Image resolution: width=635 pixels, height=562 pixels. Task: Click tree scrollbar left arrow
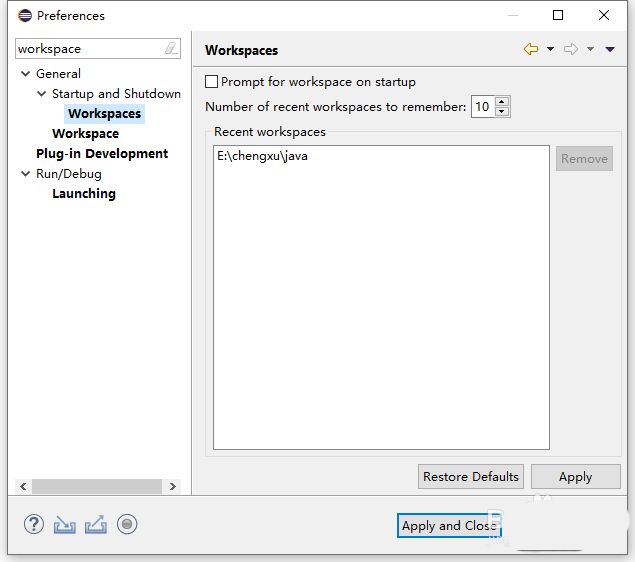point(23,486)
